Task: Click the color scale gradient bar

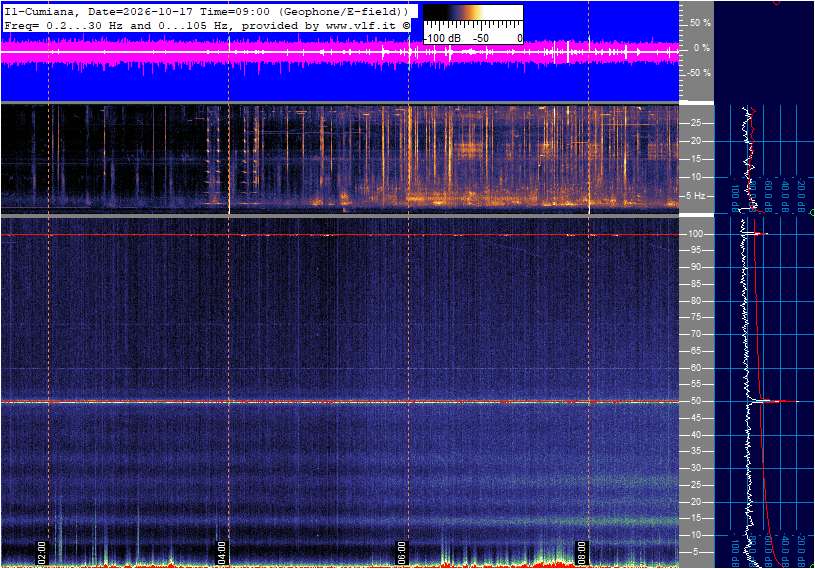Action: coord(473,12)
